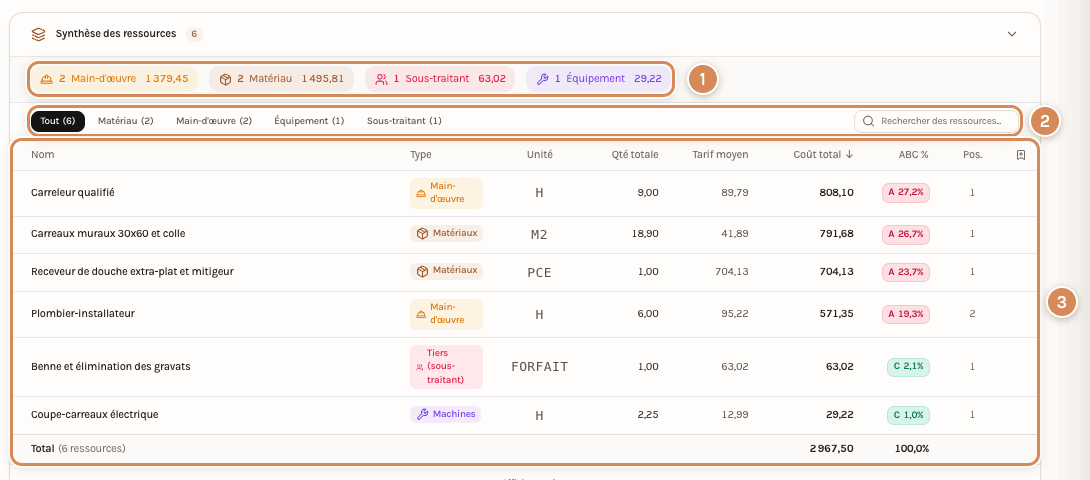The width and height of the screenshot is (1090, 480).
Task: Sort by the ABC % column header
Action: (913, 154)
